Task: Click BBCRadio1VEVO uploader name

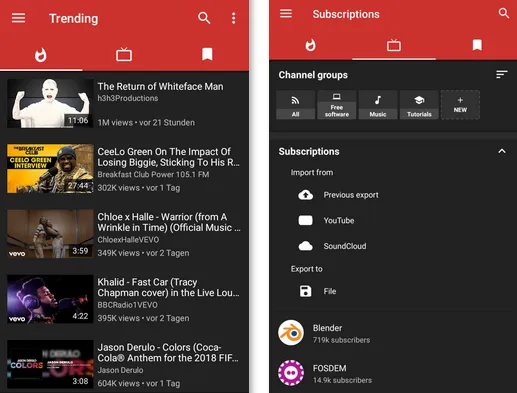Action: click(127, 305)
